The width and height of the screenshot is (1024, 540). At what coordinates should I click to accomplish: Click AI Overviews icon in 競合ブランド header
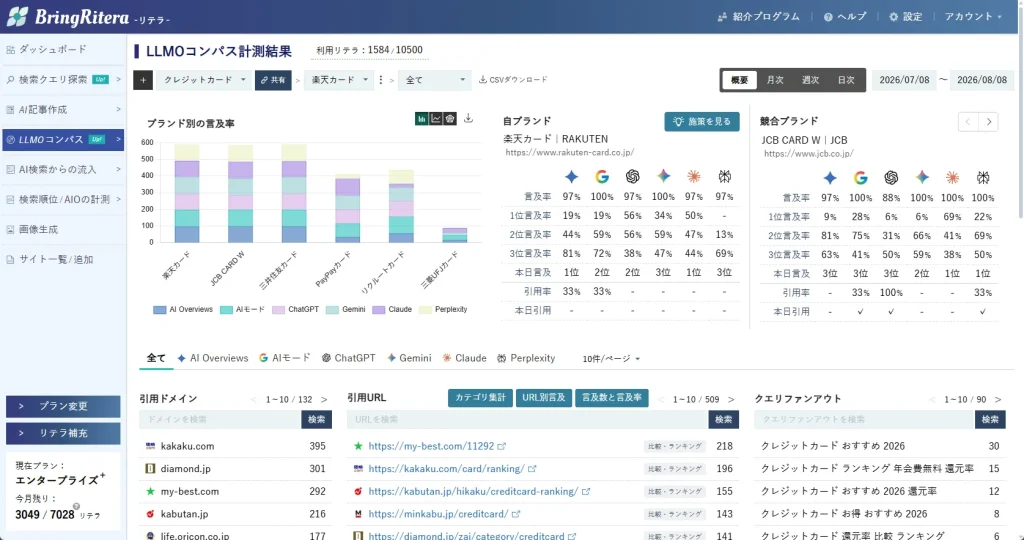830,178
